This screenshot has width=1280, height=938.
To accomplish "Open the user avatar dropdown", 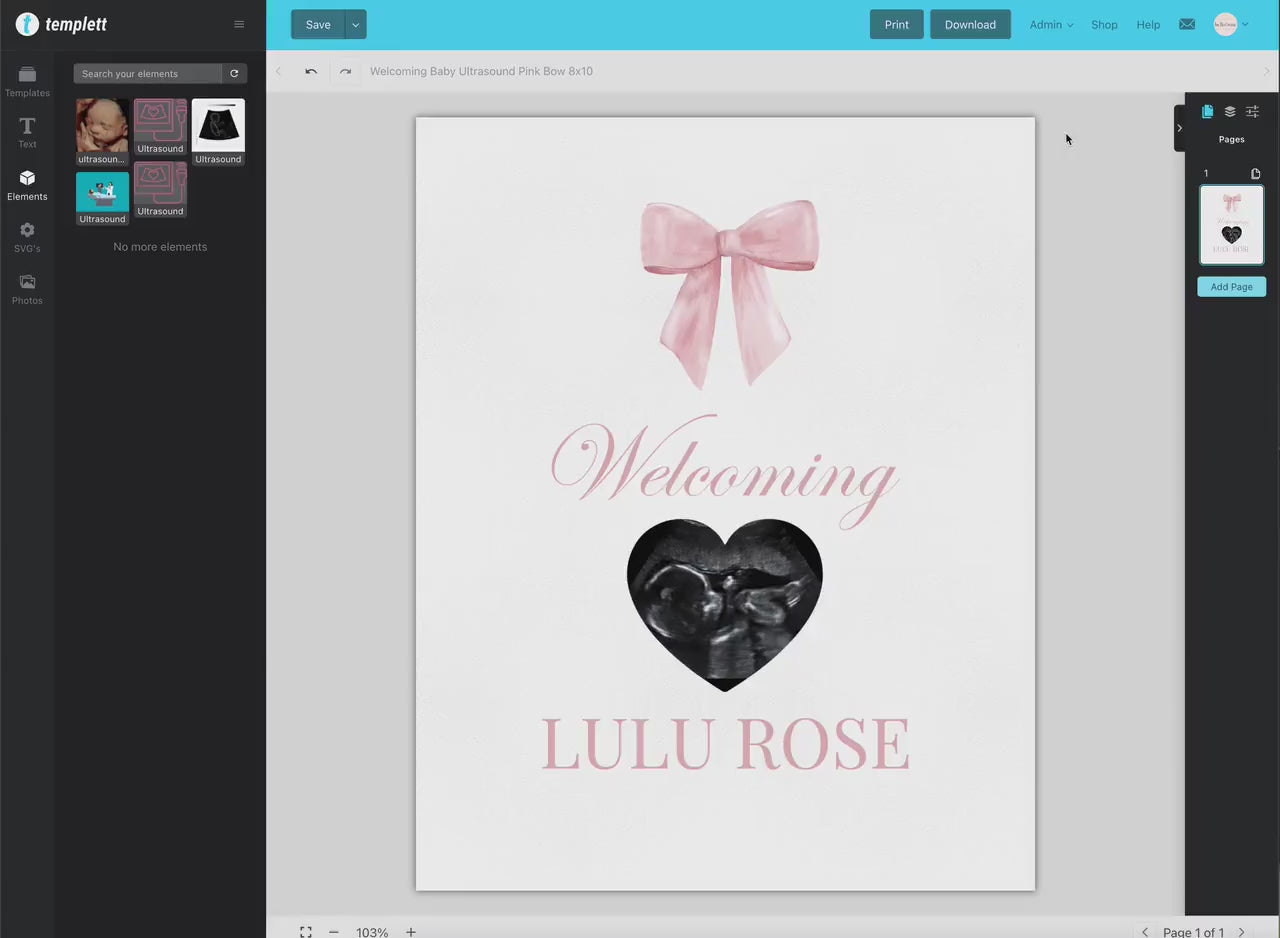I will click(x=1231, y=25).
